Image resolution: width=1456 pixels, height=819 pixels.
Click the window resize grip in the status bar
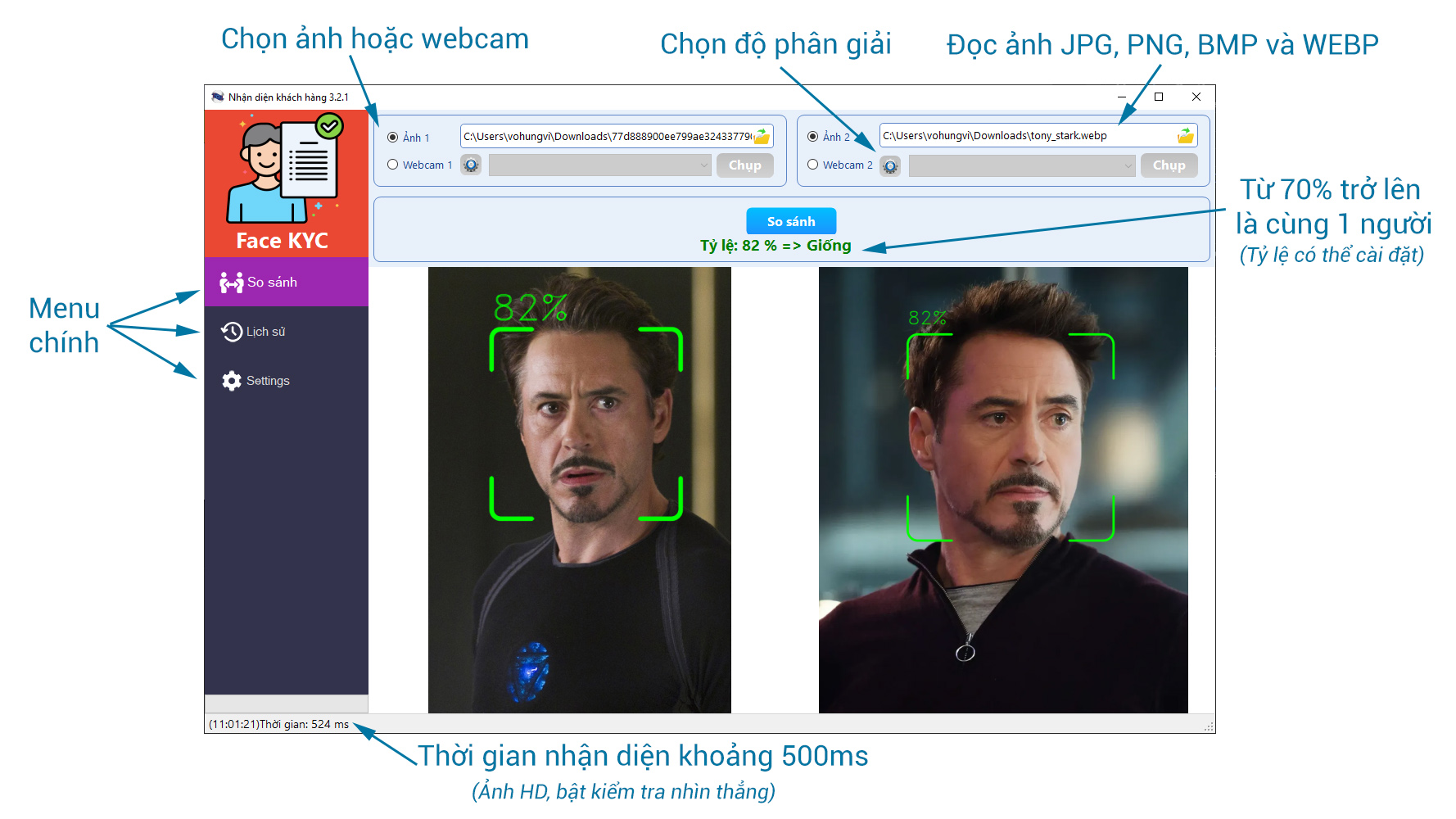pos(1209,726)
